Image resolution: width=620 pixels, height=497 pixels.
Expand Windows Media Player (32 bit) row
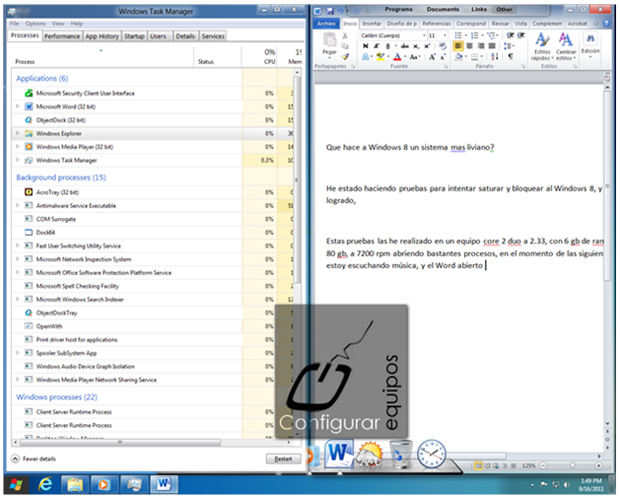[x=17, y=147]
